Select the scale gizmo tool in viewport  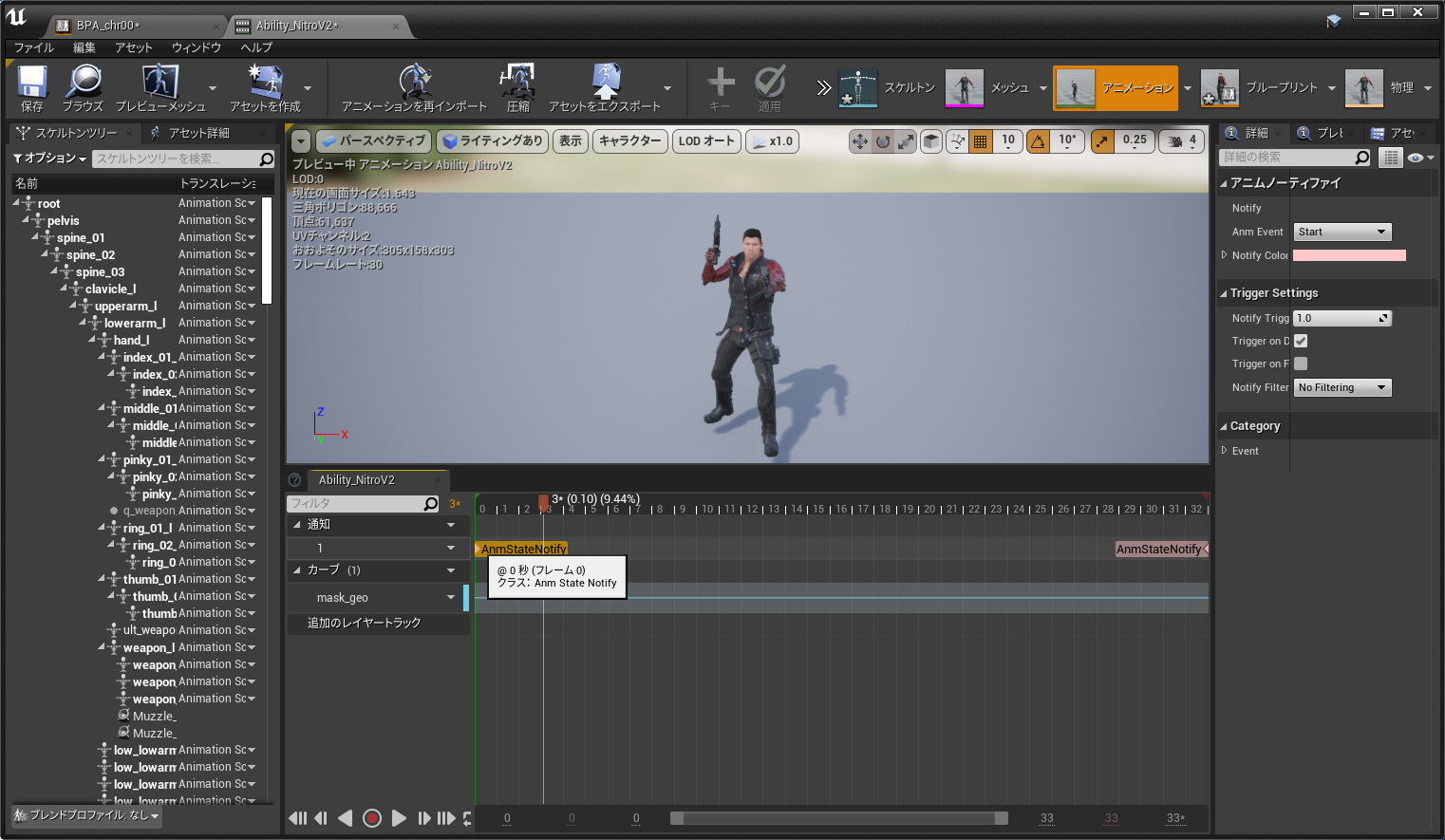(906, 141)
